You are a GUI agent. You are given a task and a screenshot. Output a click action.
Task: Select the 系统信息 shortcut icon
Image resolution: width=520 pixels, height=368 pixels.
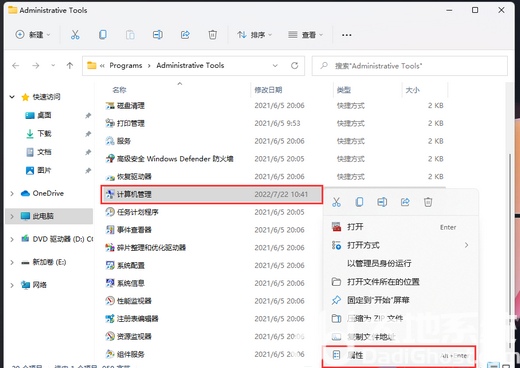point(110,283)
